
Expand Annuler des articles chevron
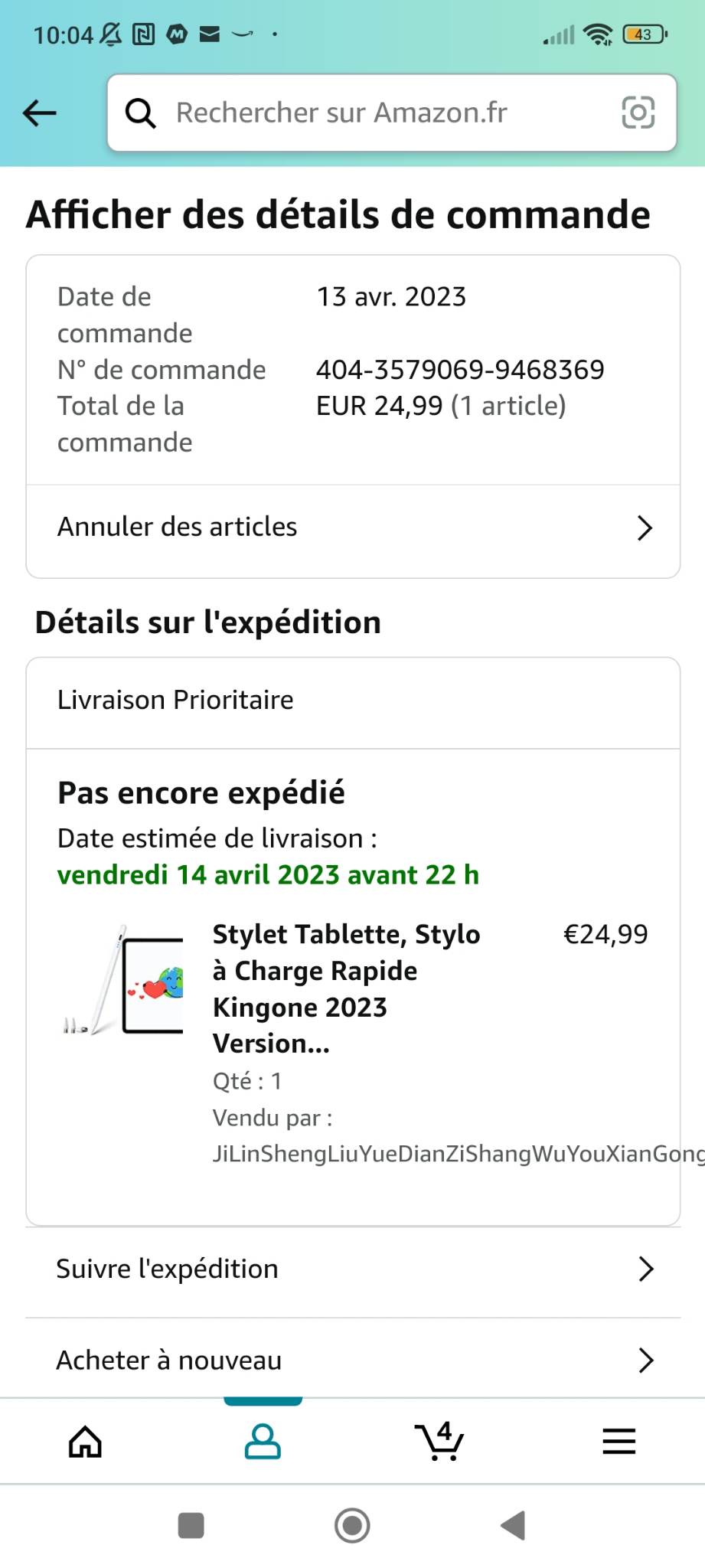coord(645,528)
